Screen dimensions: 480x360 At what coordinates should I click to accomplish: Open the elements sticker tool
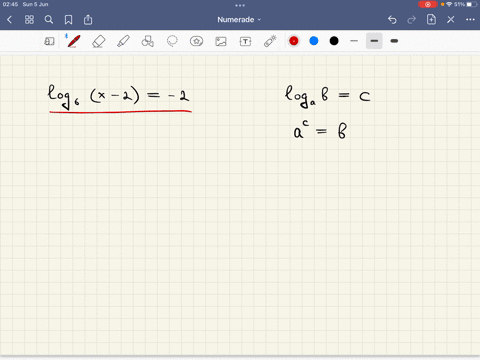coord(196,41)
